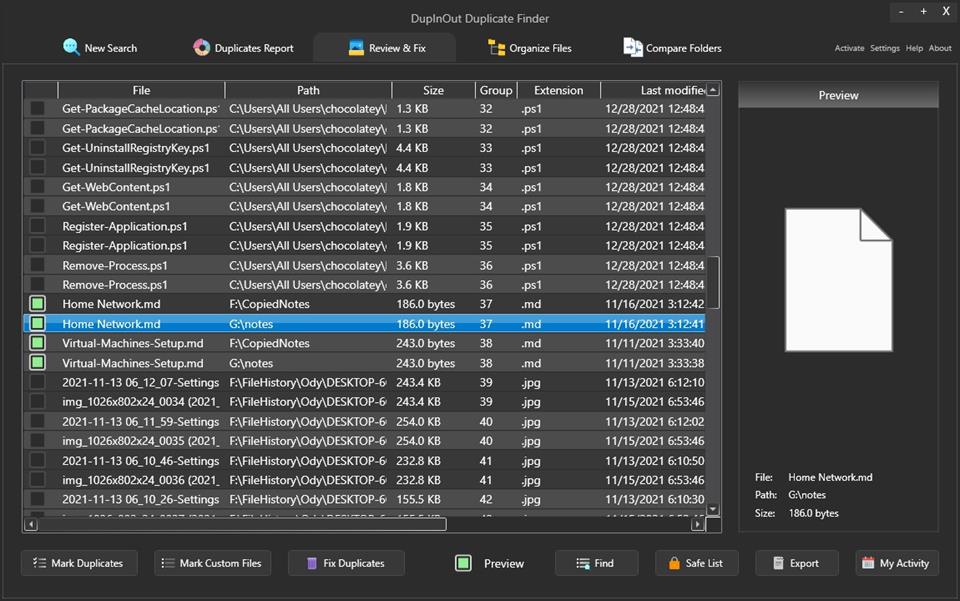Open the About link
The image size is (960, 601).
pyautogui.click(x=940, y=48)
